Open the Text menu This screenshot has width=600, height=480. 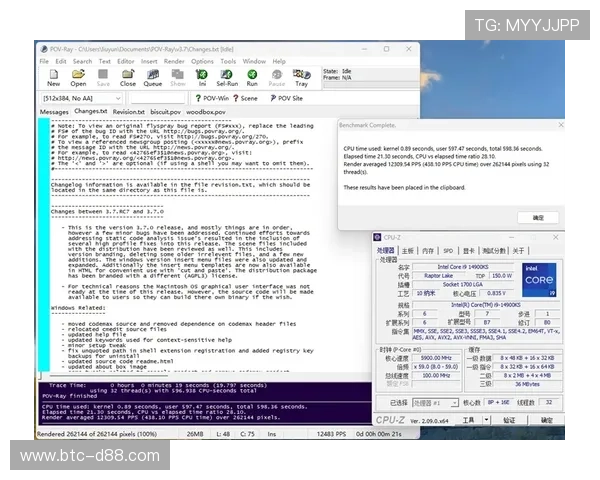pyautogui.click(x=104, y=61)
